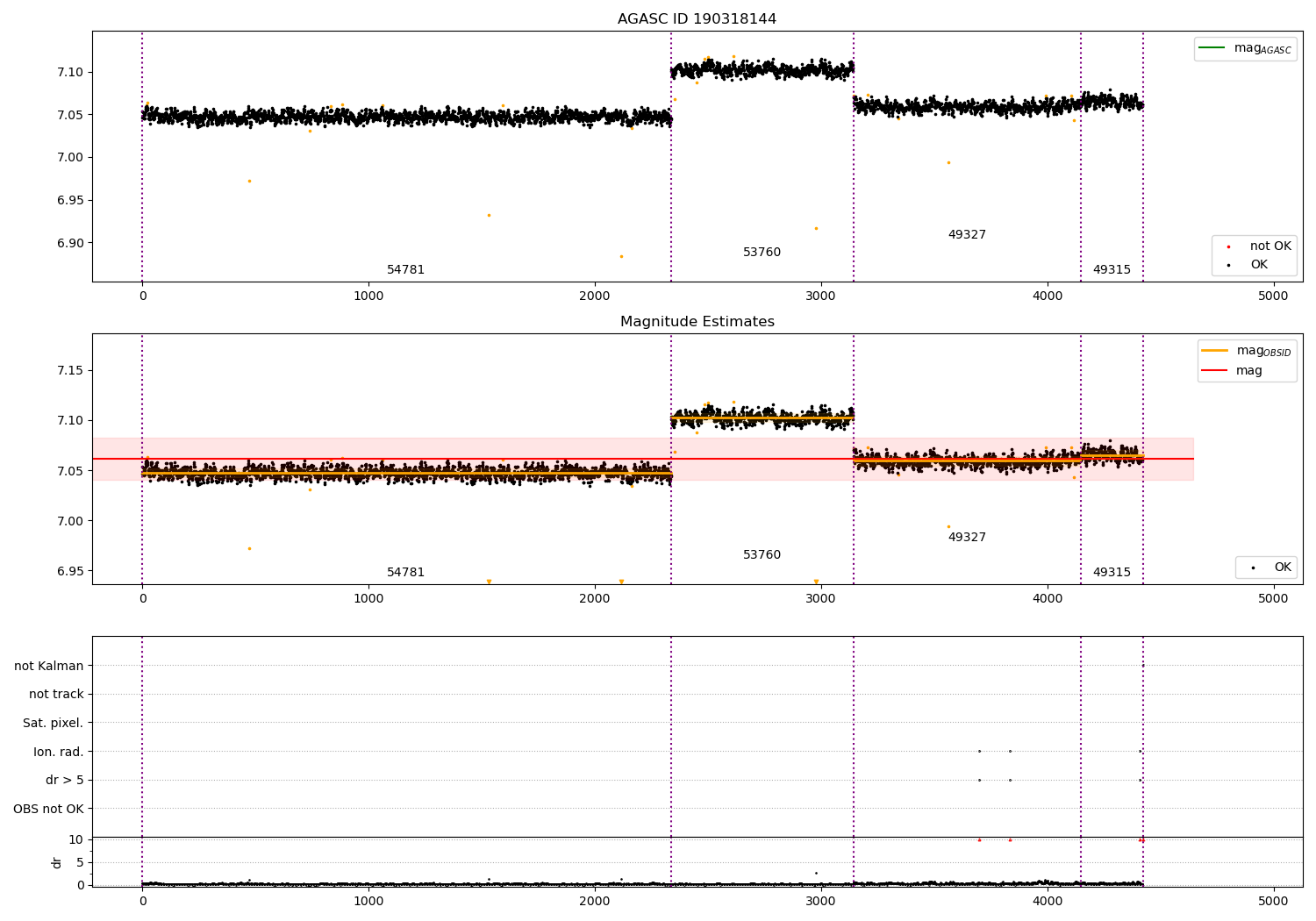The width and height of the screenshot is (1316, 921).
Task: Click the 'Magnitude Estimates' panel title
Action: [x=697, y=322]
